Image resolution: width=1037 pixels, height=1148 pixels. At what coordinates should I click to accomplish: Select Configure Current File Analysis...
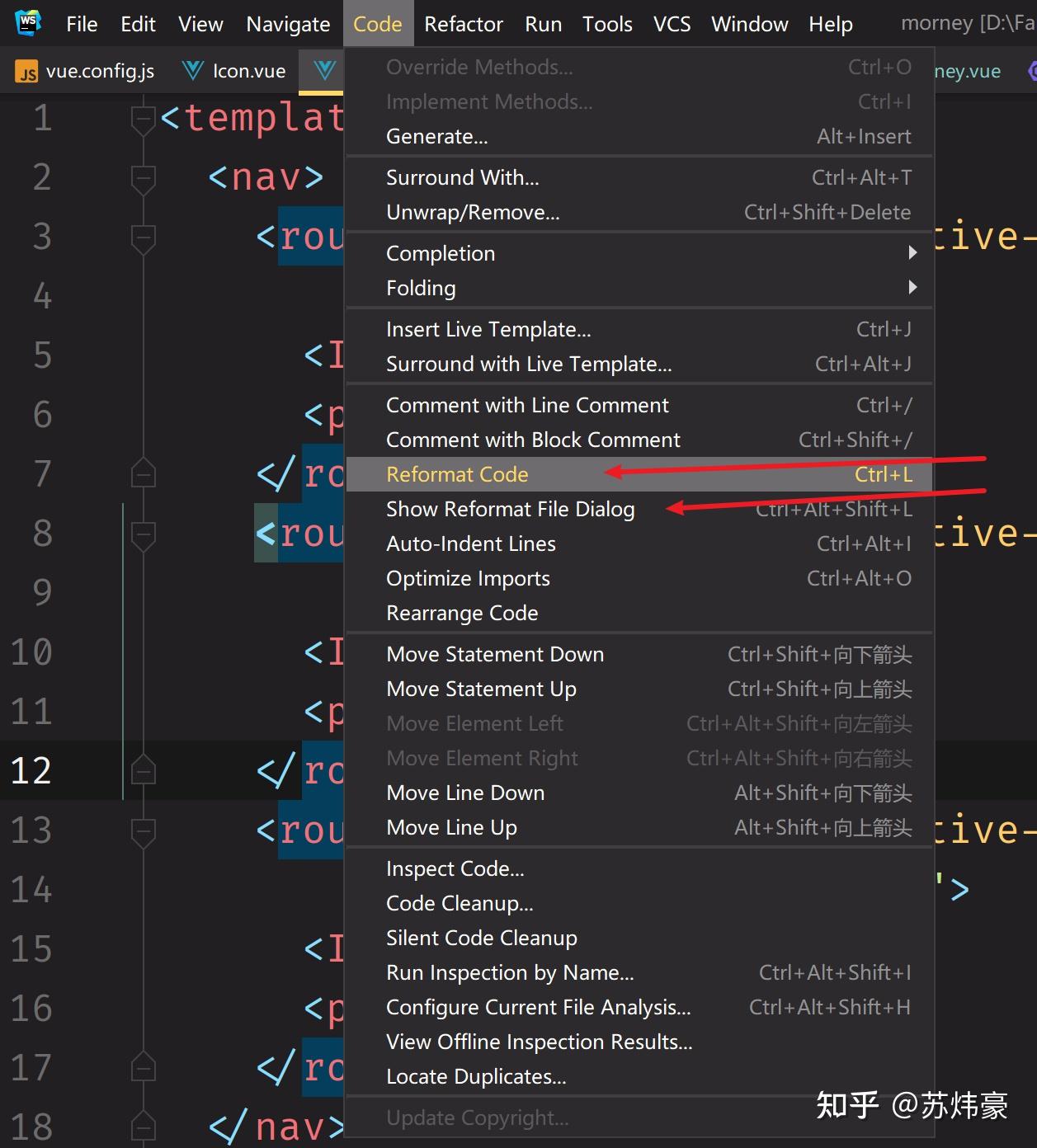point(639,1007)
